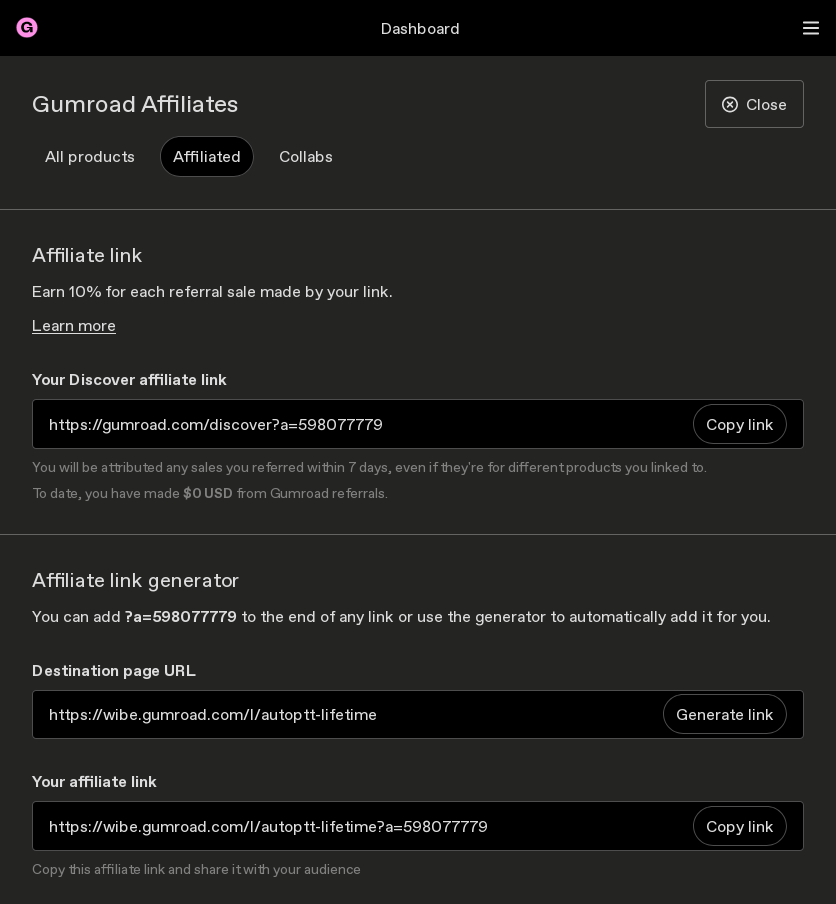Select the Affiliated tab

coord(207,157)
